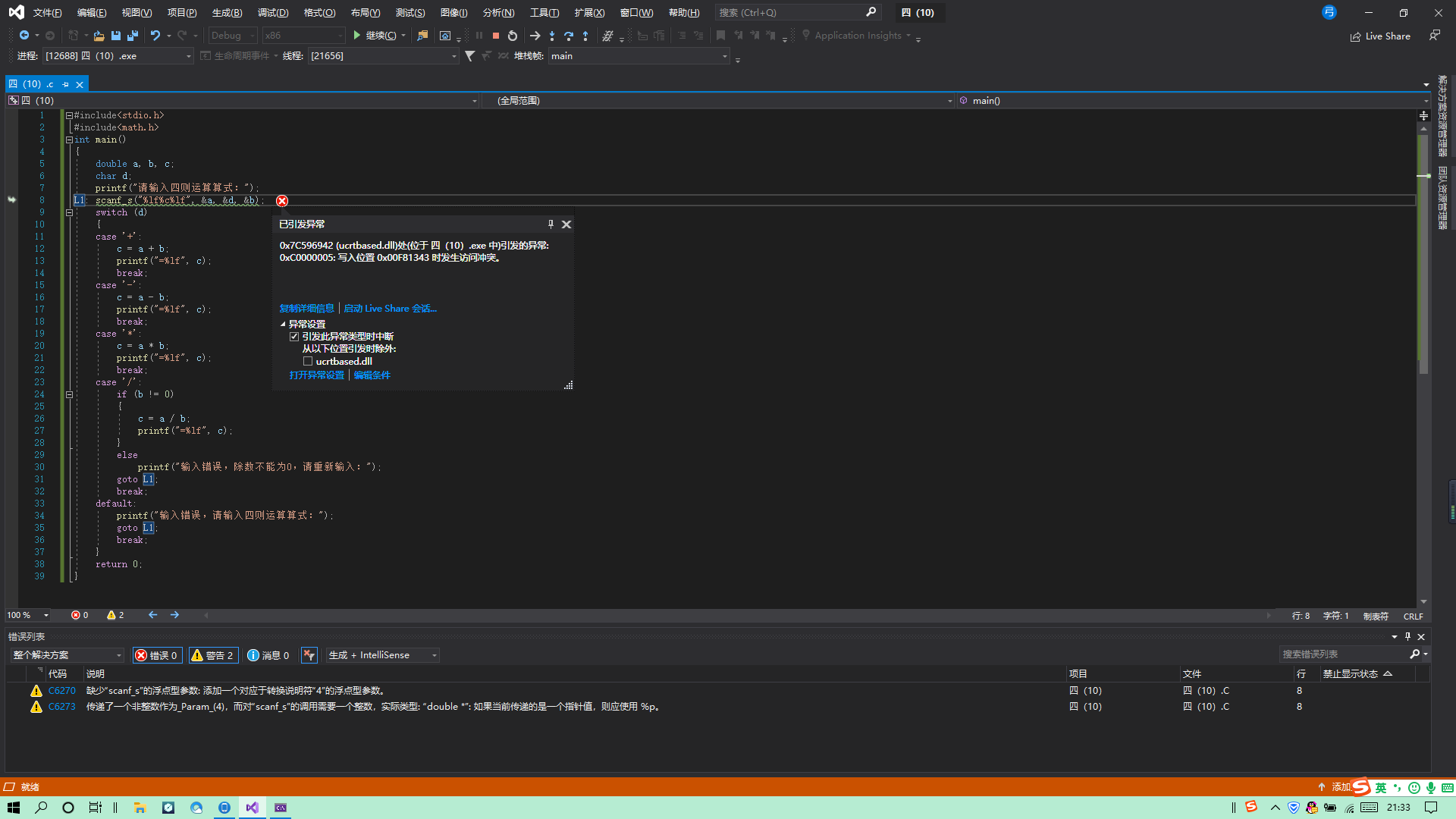The image size is (1456, 819).
Task: Open the 整个解决方案 scope dropdown
Action: point(67,655)
